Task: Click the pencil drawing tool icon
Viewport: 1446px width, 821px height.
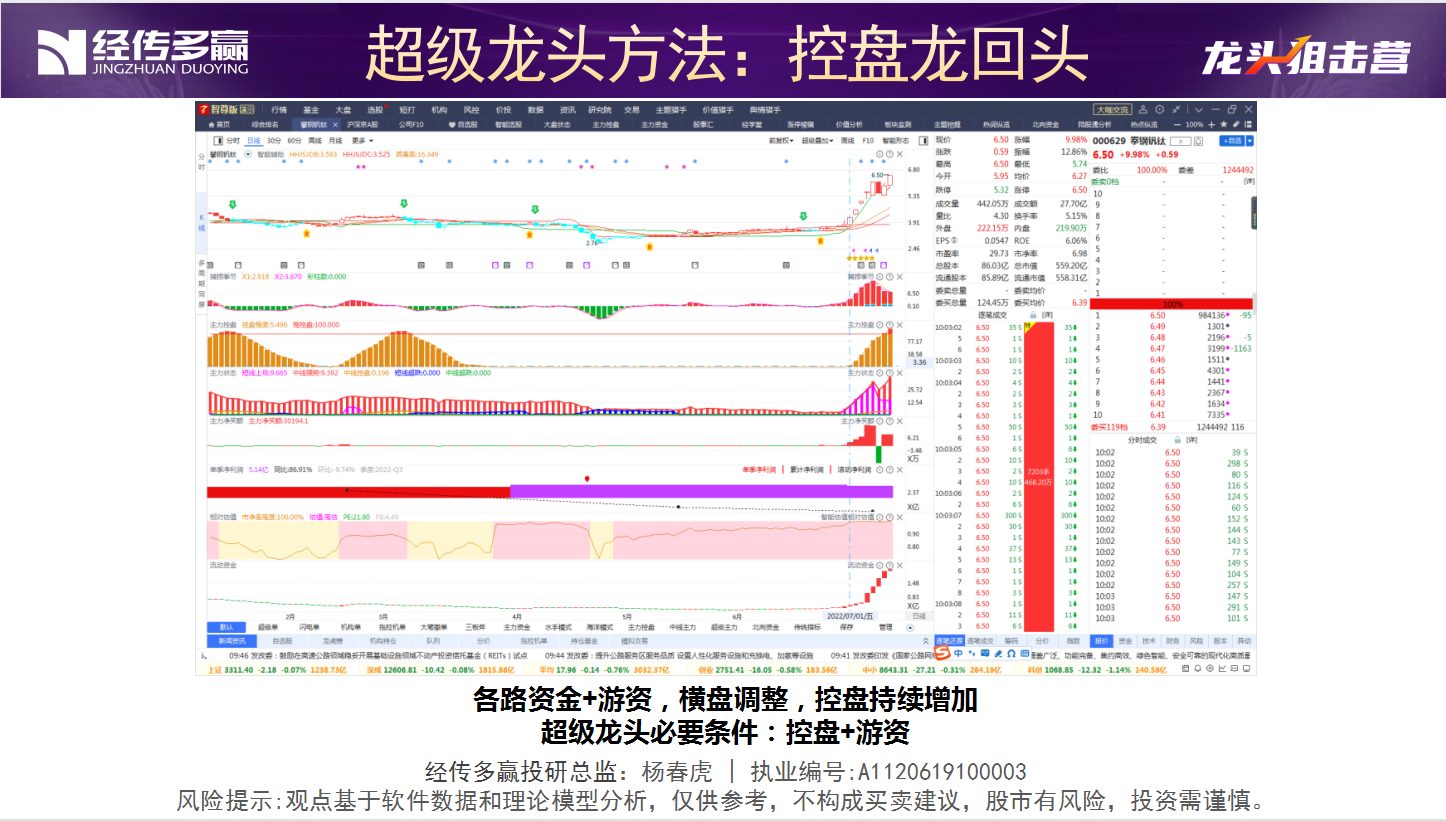Action: [1236, 125]
